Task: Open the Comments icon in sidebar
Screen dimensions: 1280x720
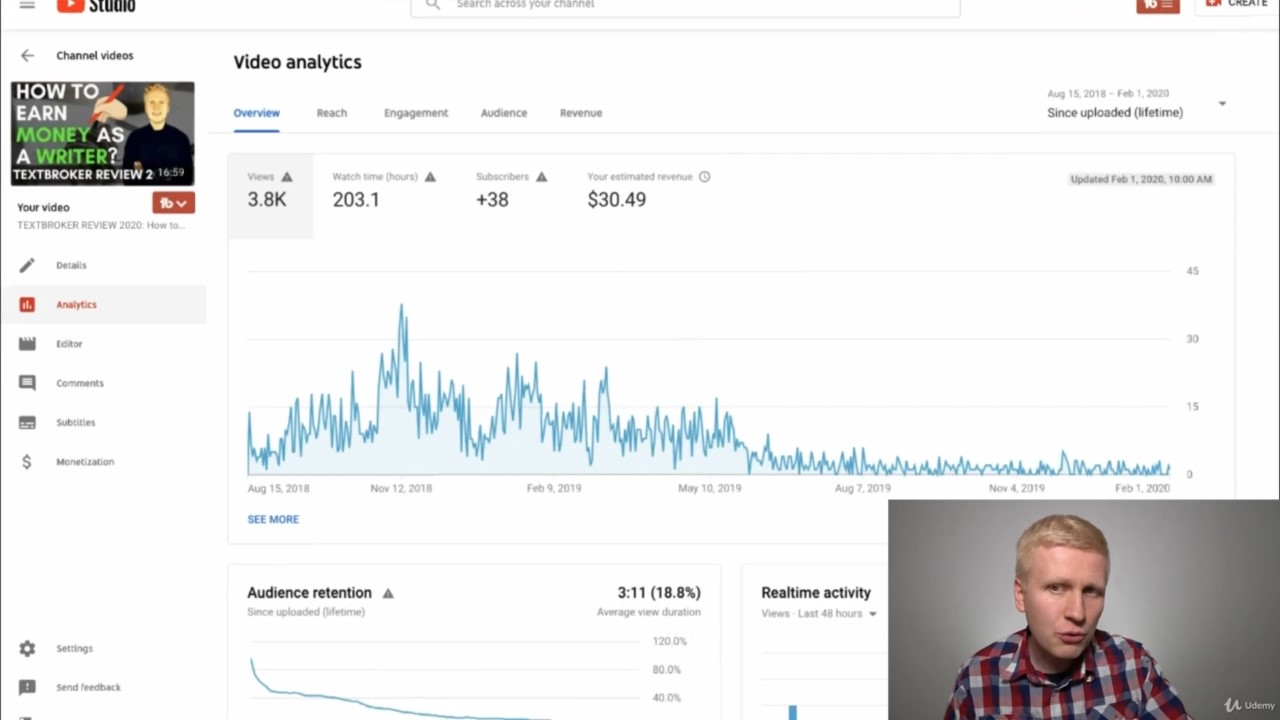Action: [27, 383]
